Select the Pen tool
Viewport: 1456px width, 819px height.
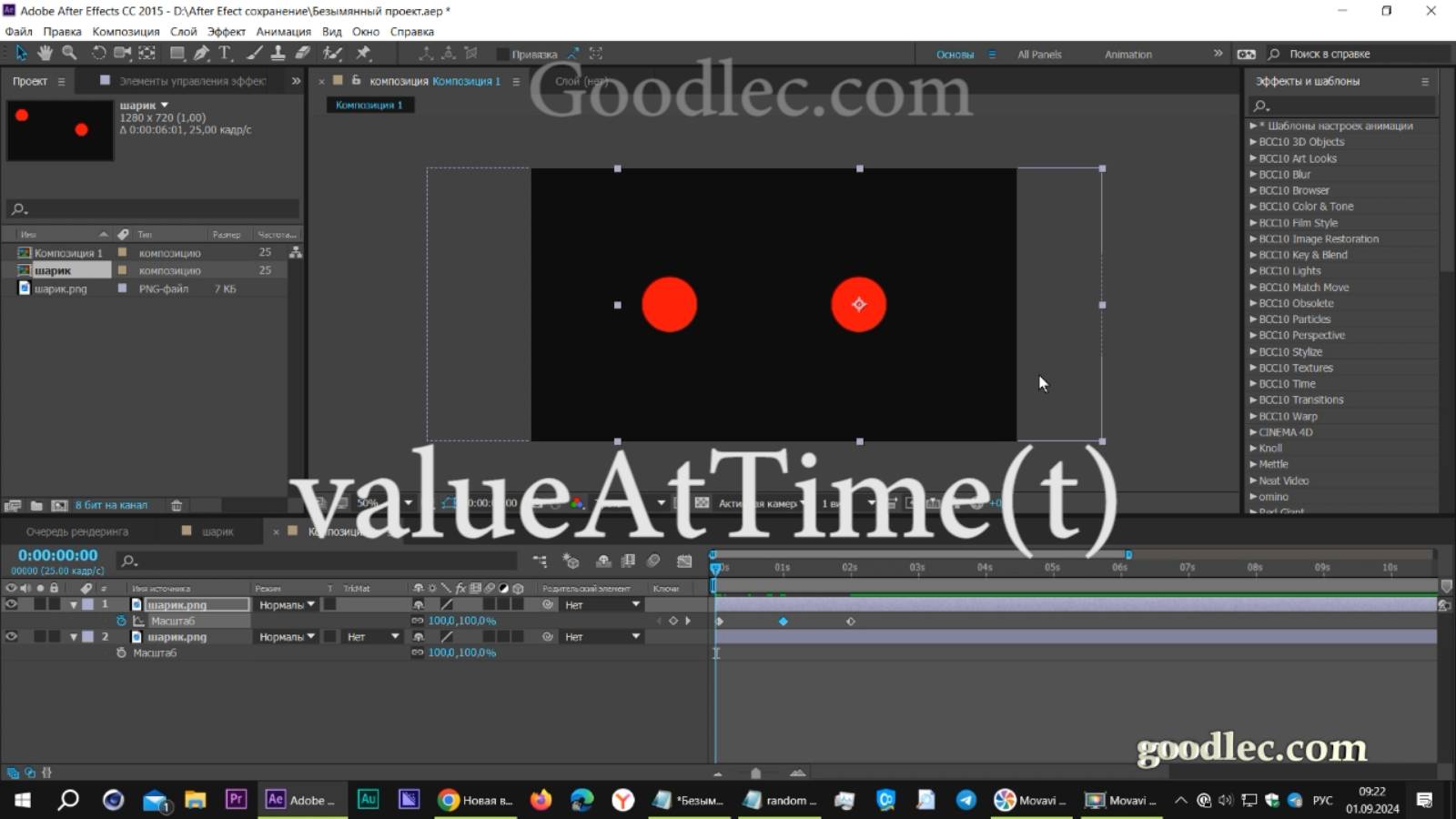point(201,54)
